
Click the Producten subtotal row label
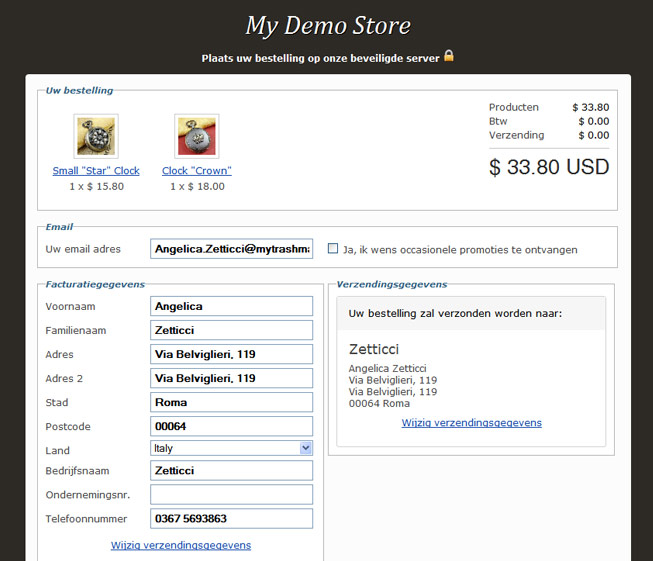click(x=513, y=107)
